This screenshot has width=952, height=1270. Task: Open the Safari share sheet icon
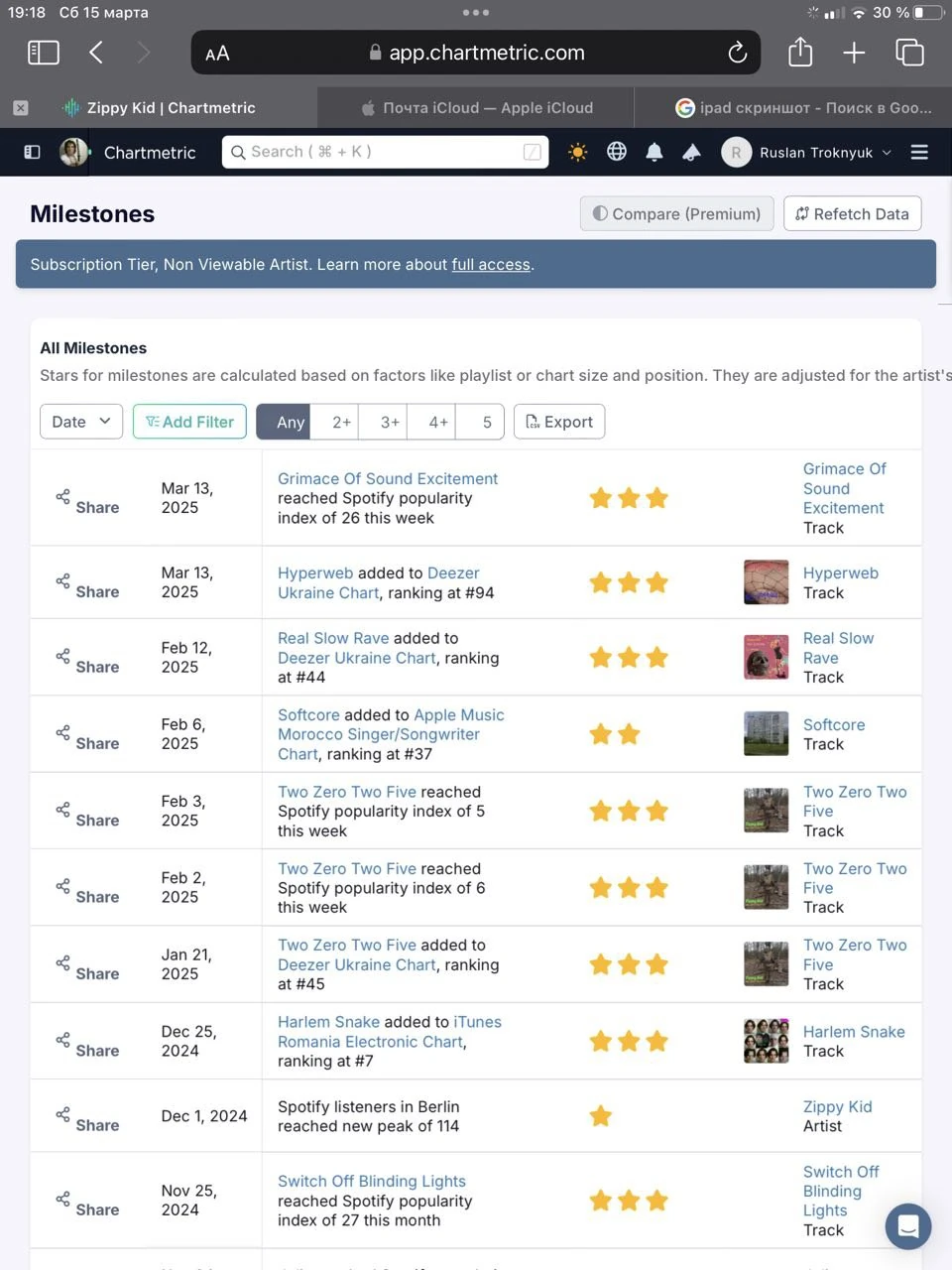click(x=800, y=52)
